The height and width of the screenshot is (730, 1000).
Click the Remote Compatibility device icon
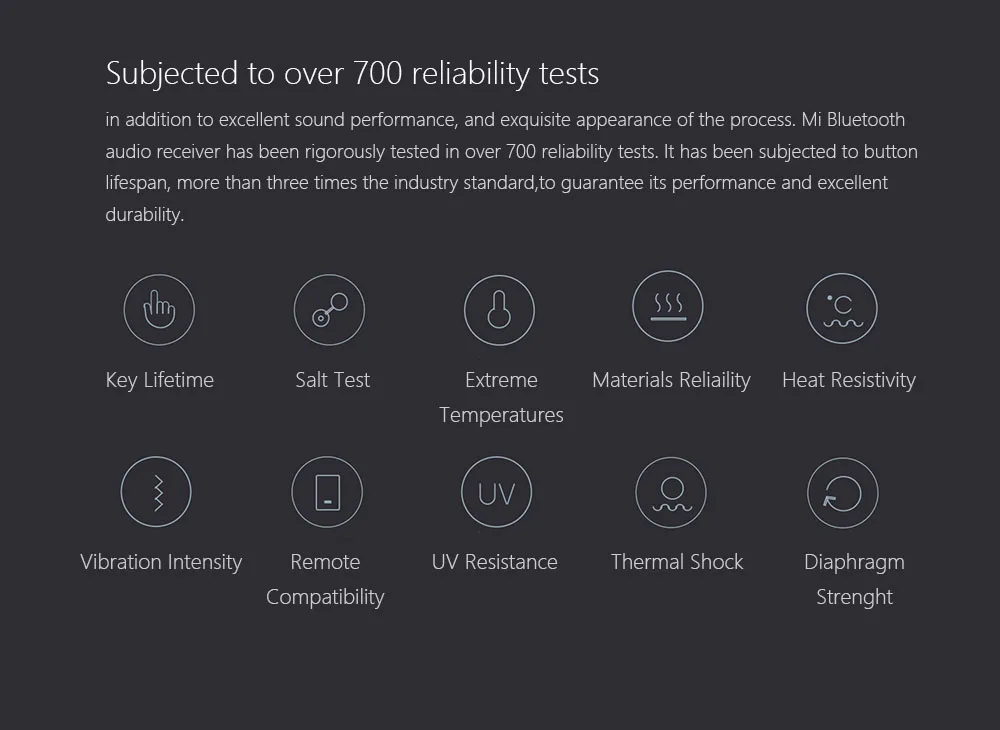(x=326, y=492)
